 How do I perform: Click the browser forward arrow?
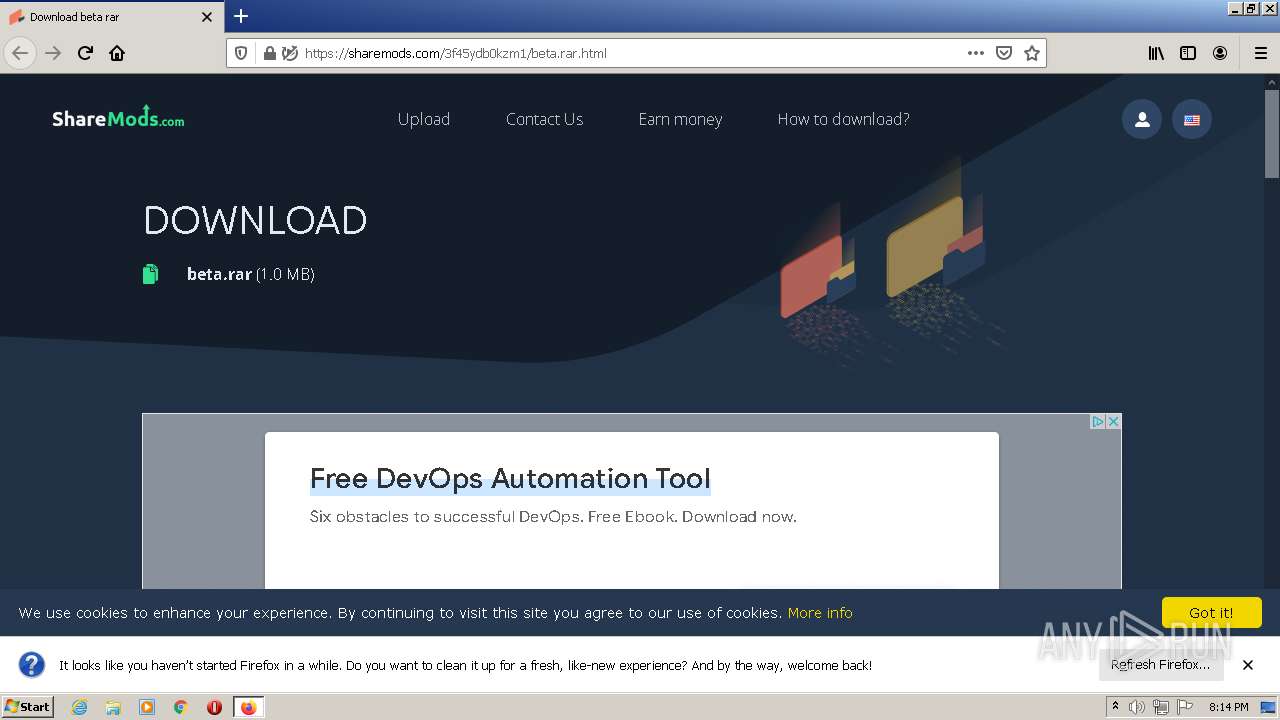[x=53, y=53]
